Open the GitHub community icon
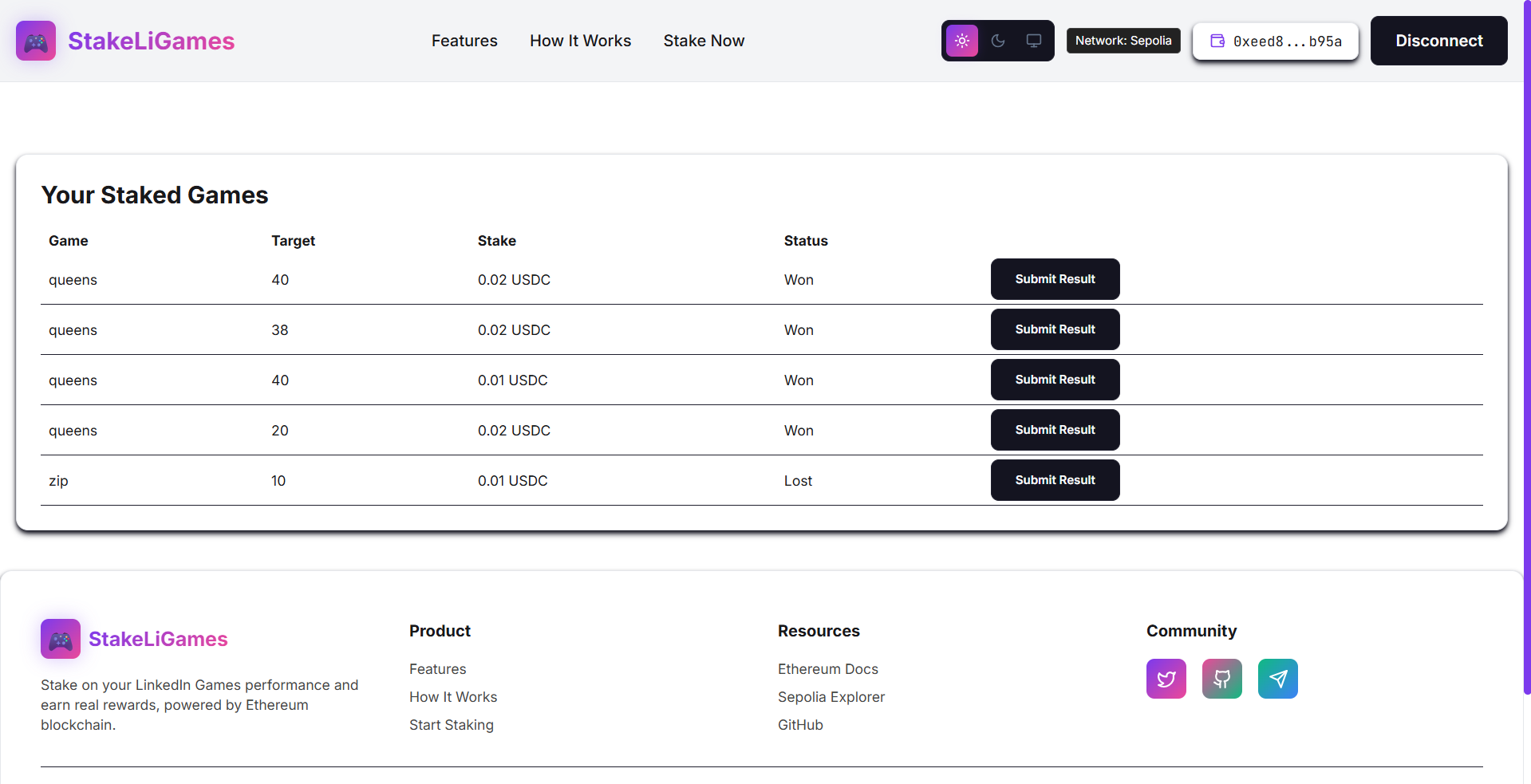Viewport: 1531px width, 784px height. [1221, 679]
